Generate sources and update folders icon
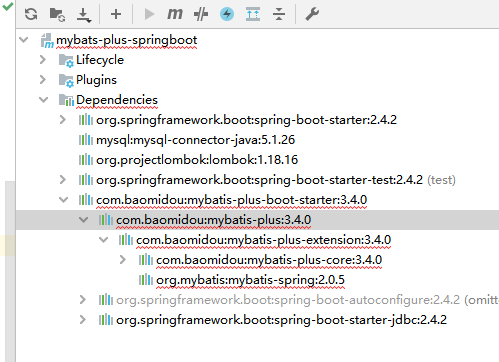Image resolution: width=499 pixels, height=362 pixels. (x=57, y=14)
